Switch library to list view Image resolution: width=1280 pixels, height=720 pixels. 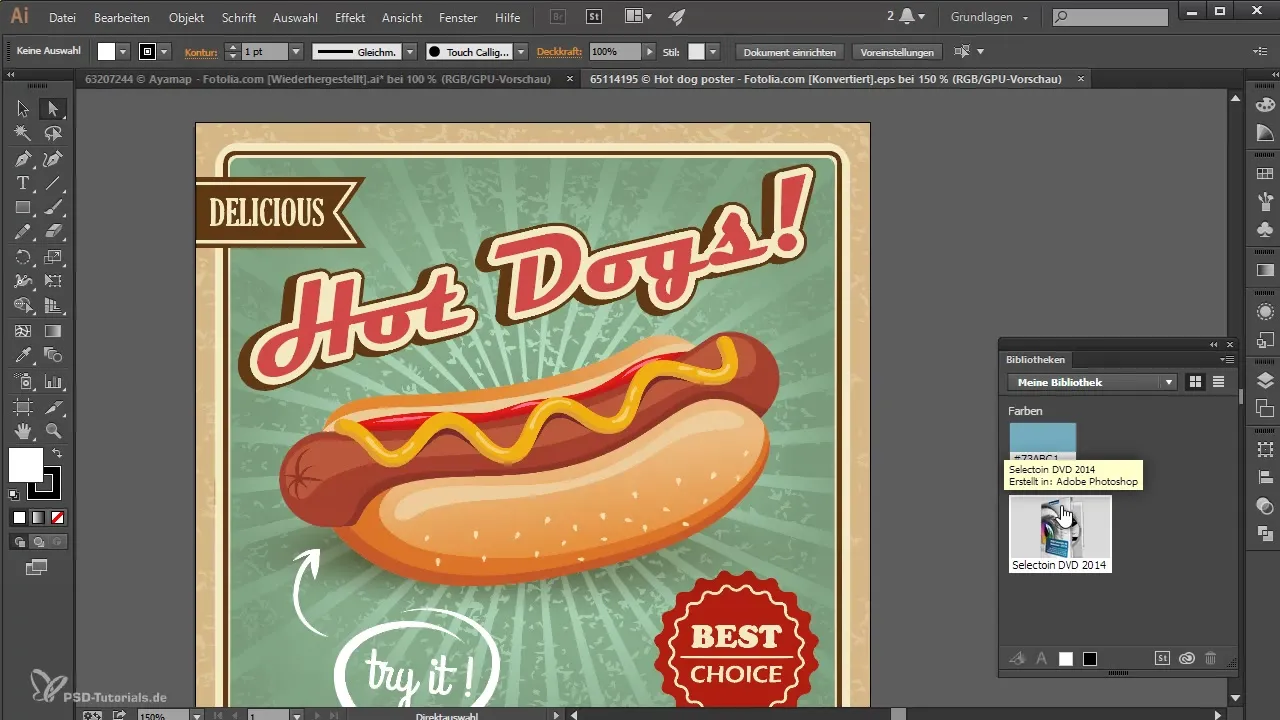(1218, 382)
